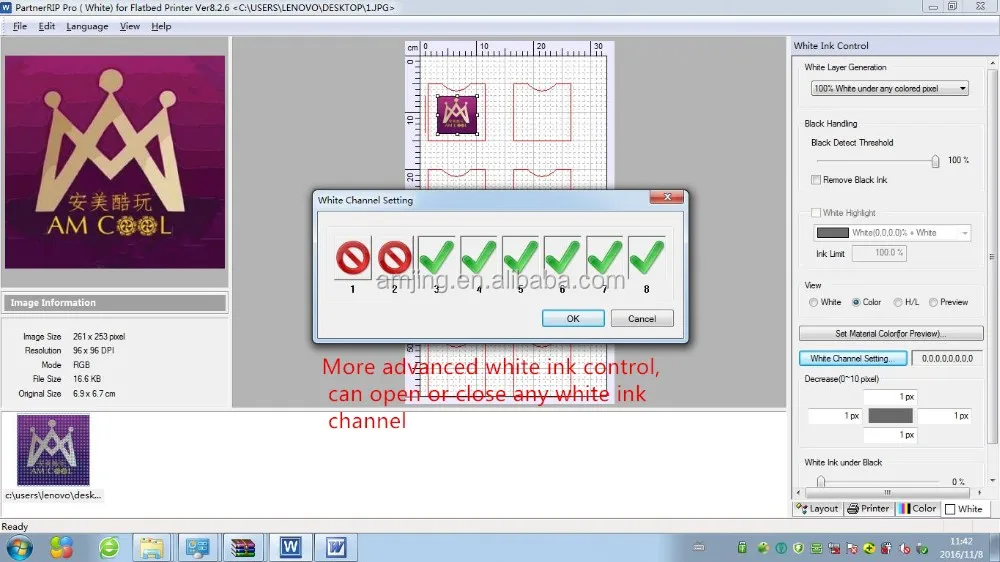The width and height of the screenshot is (1000, 562).
Task: Open WinRAR icon in taskbar
Action: (242, 547)
